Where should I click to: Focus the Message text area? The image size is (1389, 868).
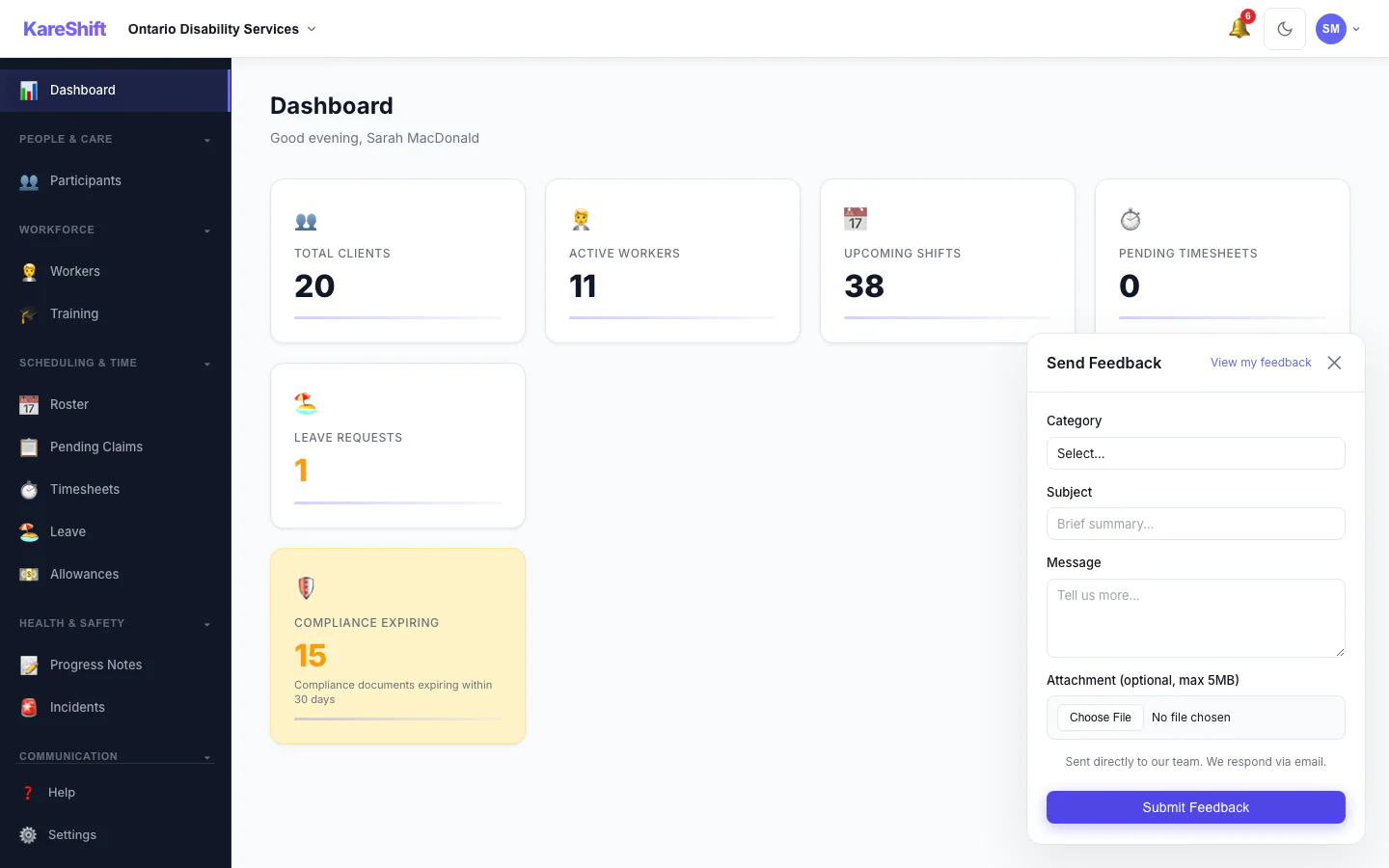pyautogui.click(x=1196, y=618)
